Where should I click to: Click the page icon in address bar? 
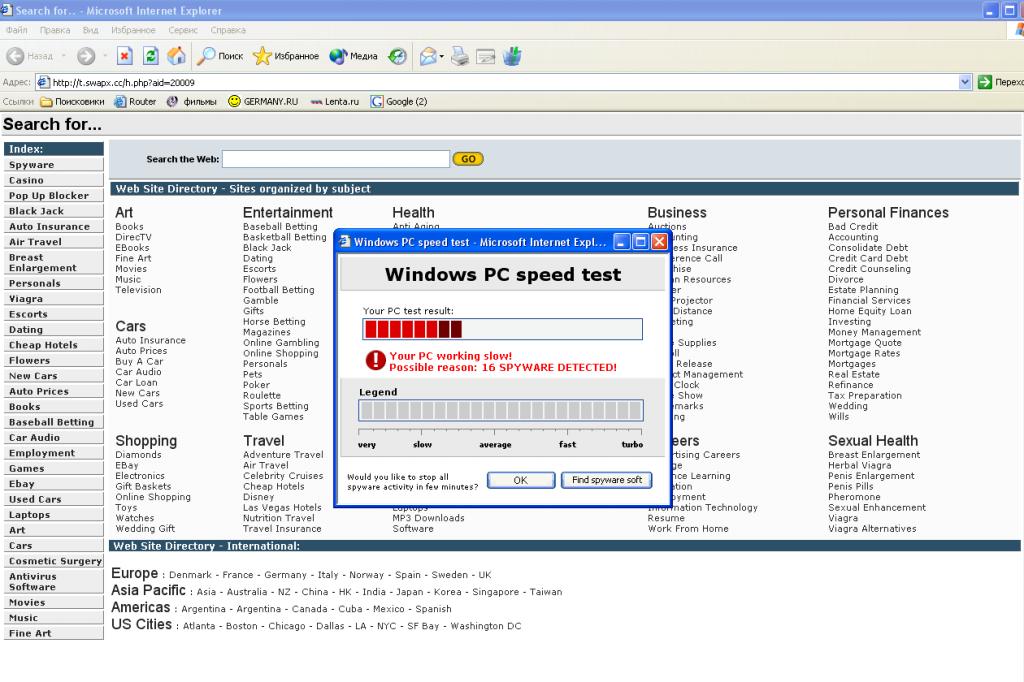tap(43, 82)
